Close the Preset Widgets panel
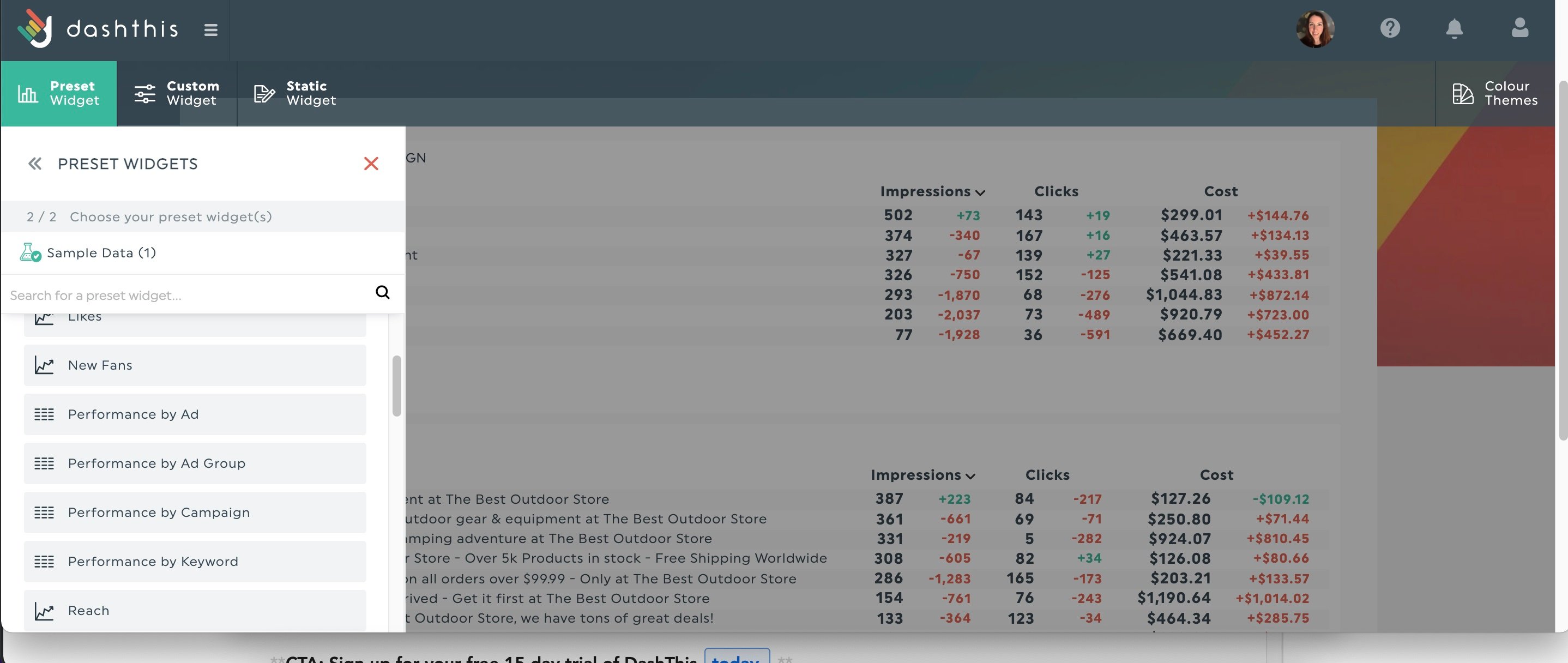 371,163
